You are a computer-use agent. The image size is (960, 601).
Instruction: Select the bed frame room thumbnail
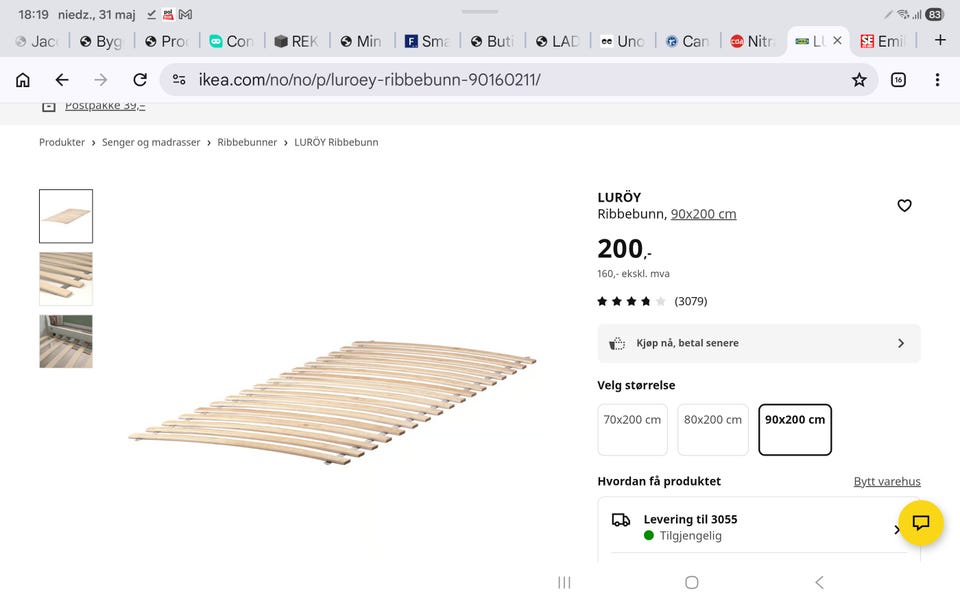[x=66, y=342]
